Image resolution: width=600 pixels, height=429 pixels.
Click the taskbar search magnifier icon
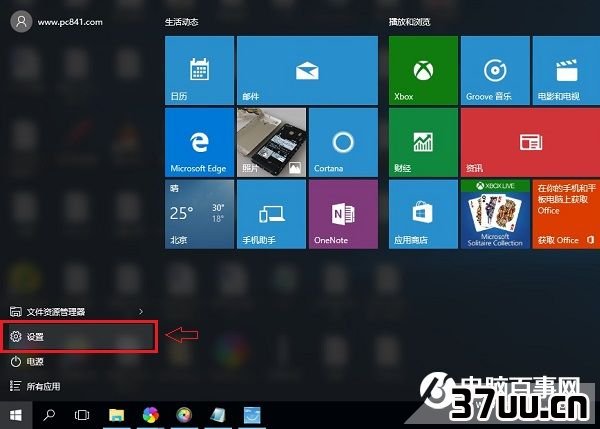(x=49, y=415)
